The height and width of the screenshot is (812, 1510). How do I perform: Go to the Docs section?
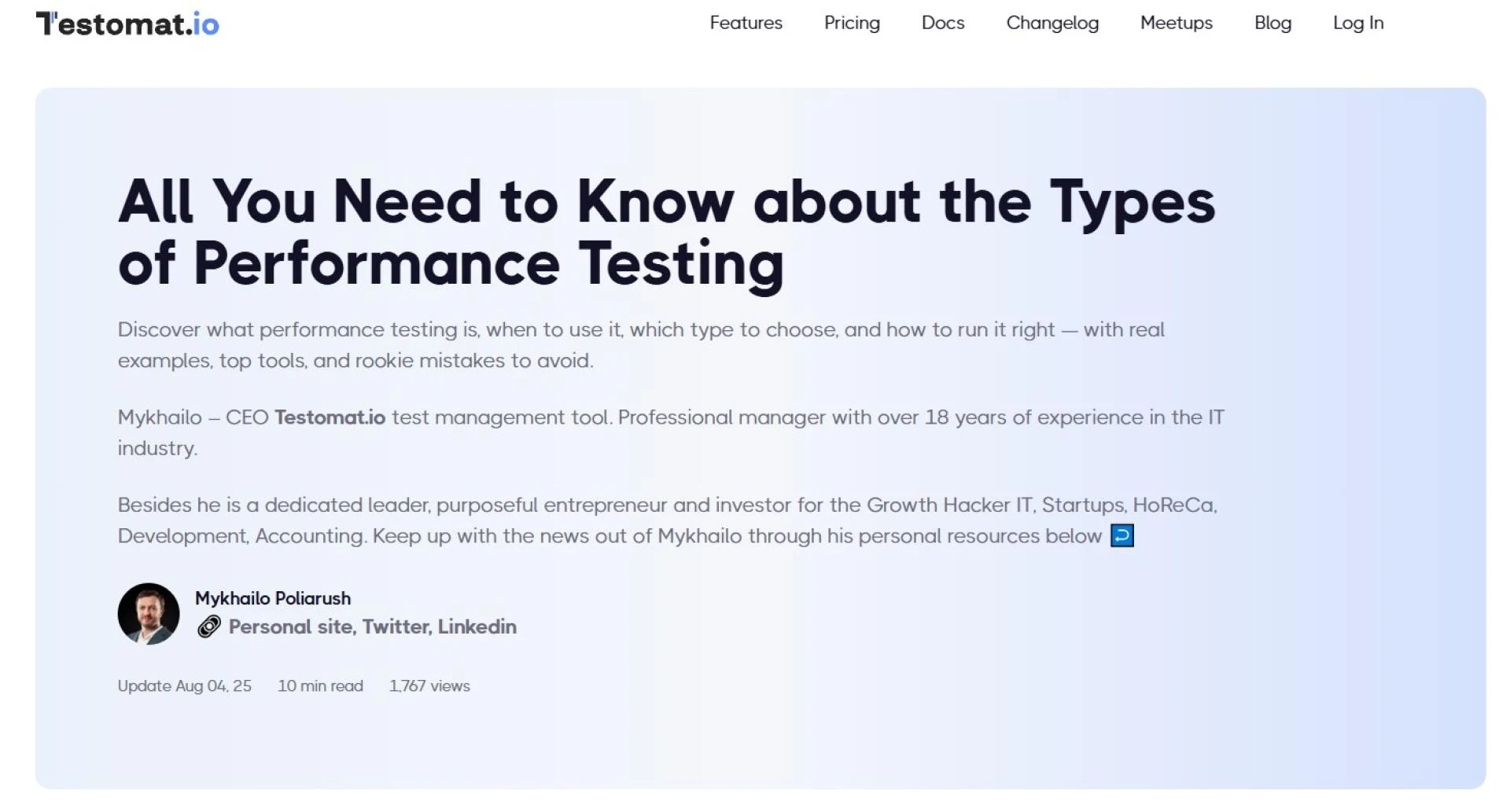click(942, 23)
